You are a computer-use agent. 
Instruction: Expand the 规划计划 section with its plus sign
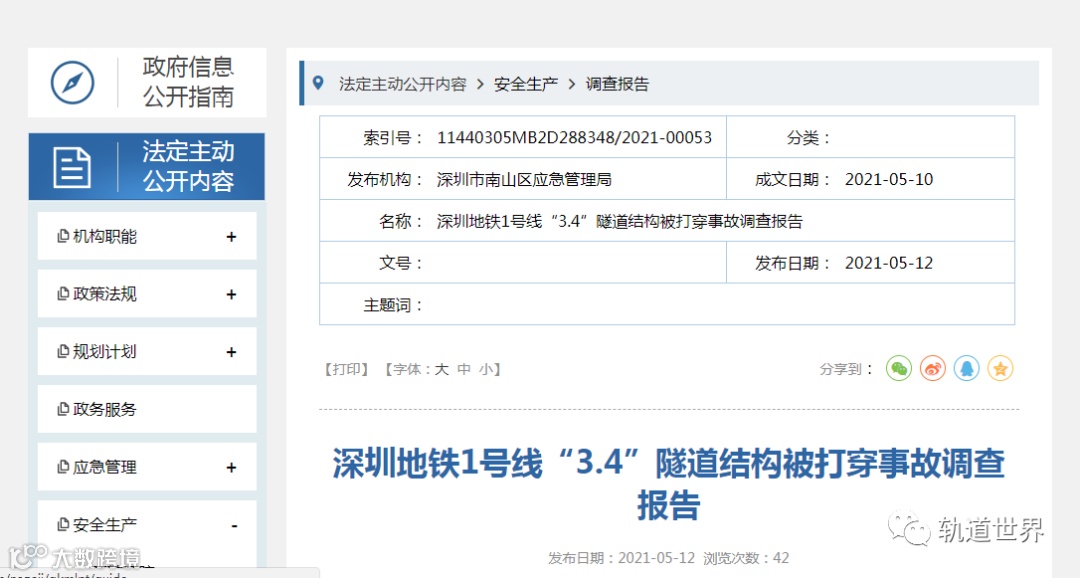(x=231, y=352)
